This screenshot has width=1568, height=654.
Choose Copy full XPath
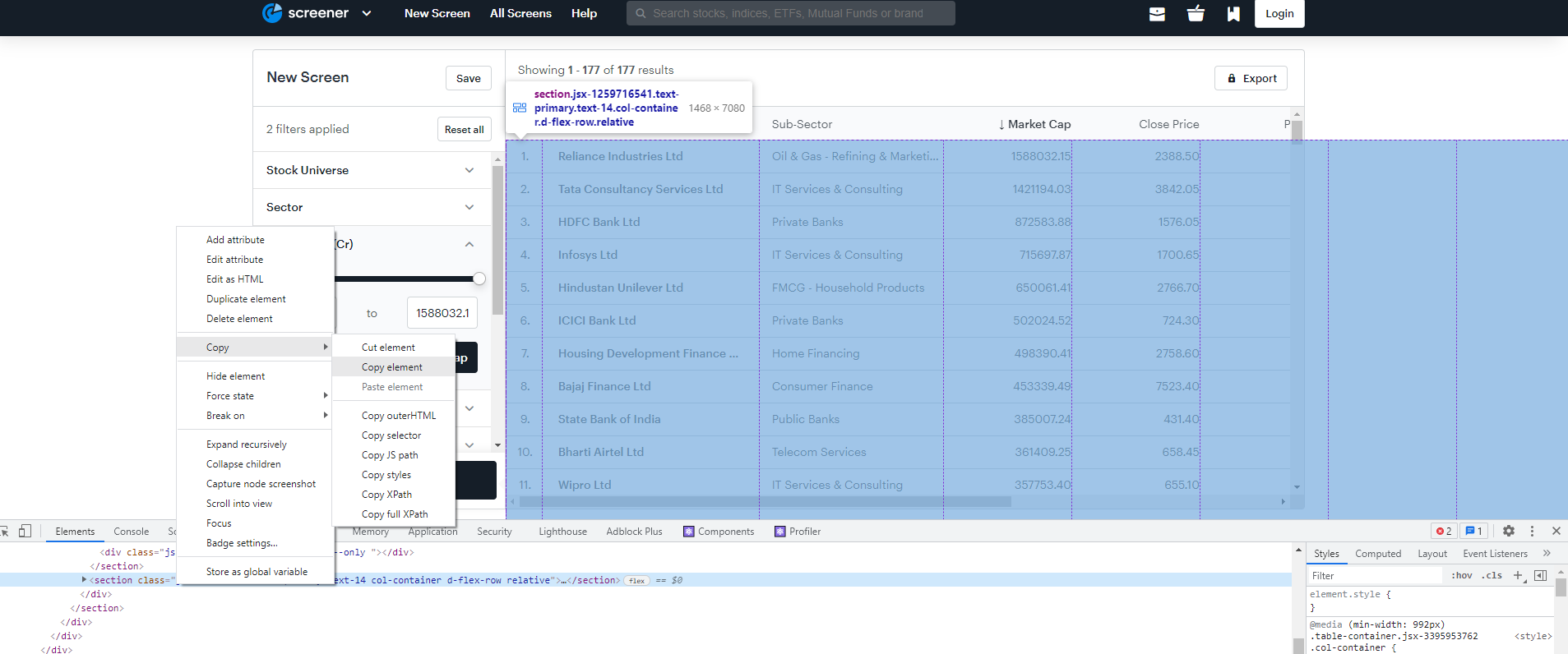click(x=394, y=514)
